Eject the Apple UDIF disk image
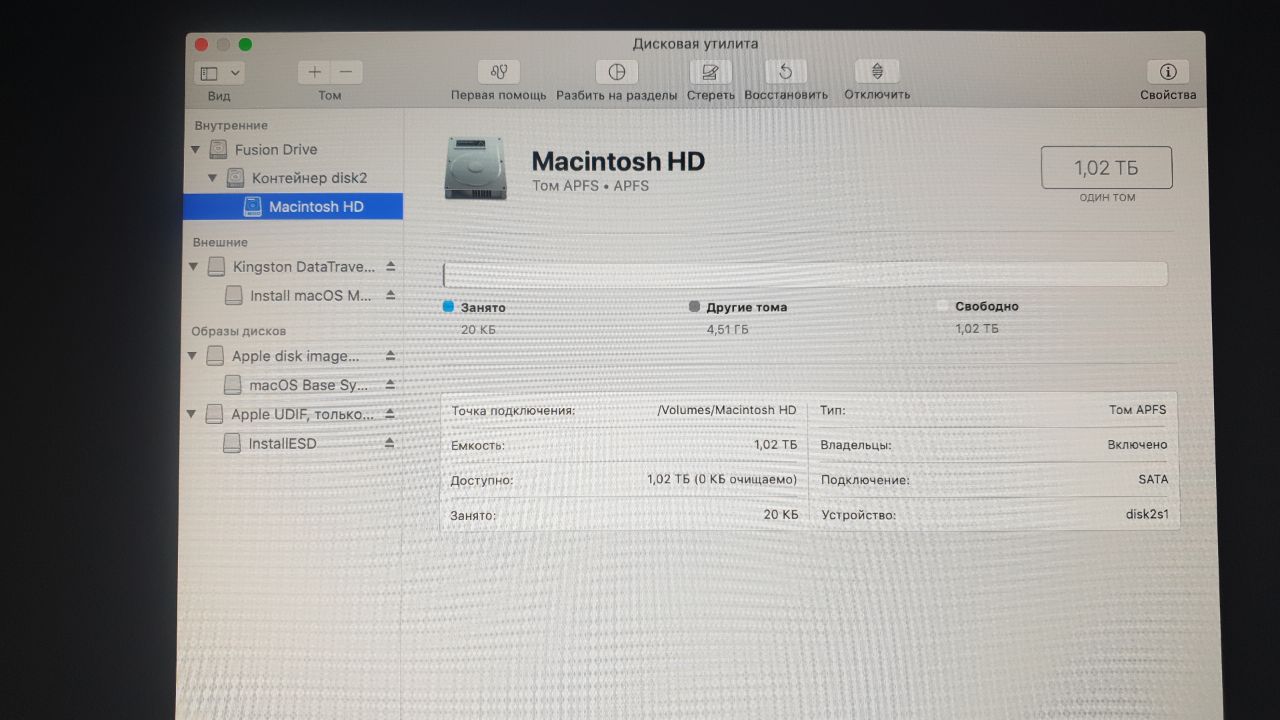The height and width of the screenshot is (720, 1280). 390,414
